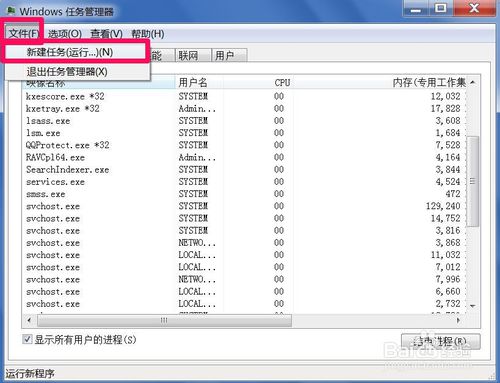Select the svchost.exe row using 129,240 memory
The width and height of the screenshot is (500, 383).
[244, 206]
